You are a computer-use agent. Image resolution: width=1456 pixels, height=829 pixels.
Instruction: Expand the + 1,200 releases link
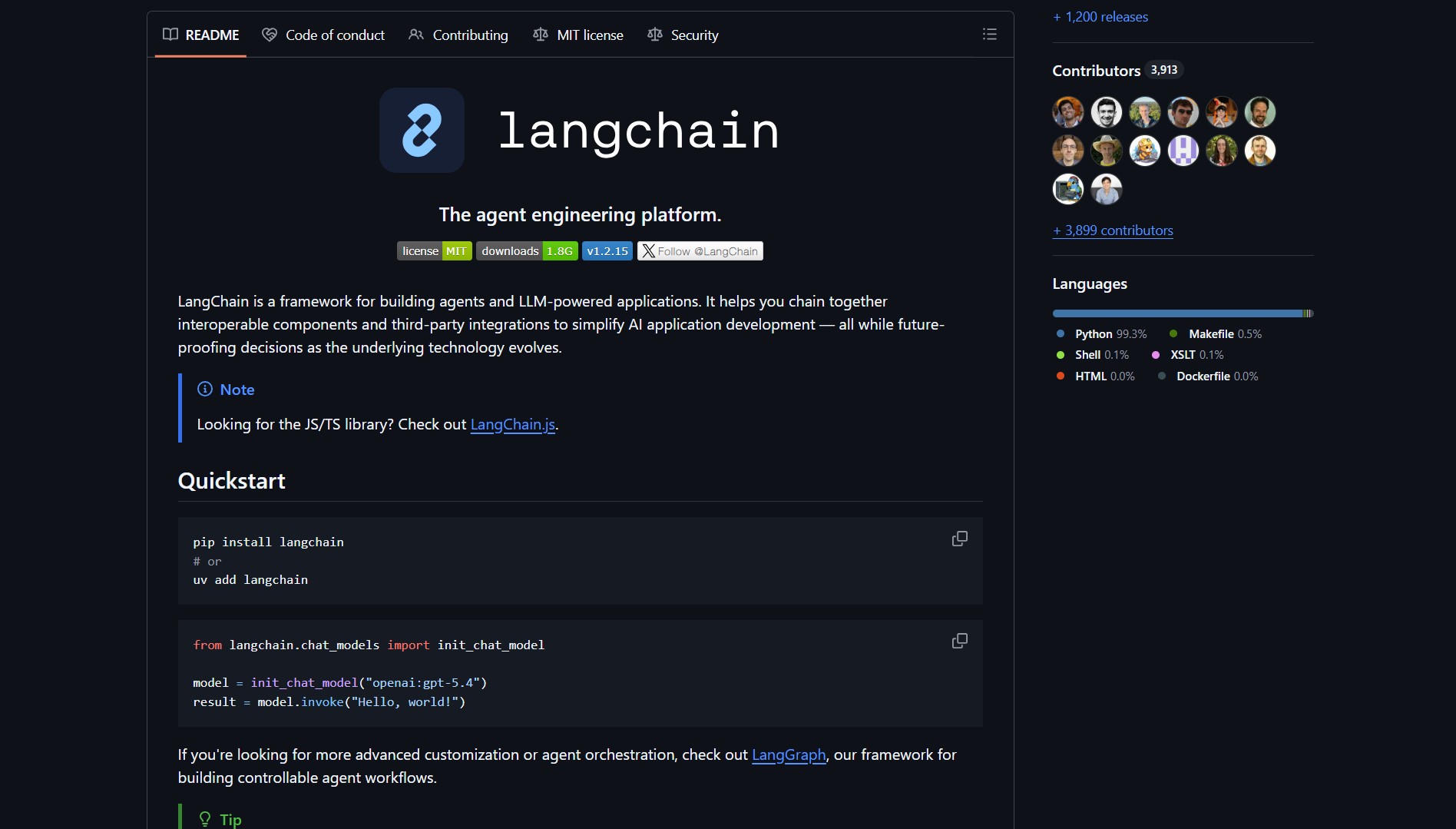(x=1100, y=17)
